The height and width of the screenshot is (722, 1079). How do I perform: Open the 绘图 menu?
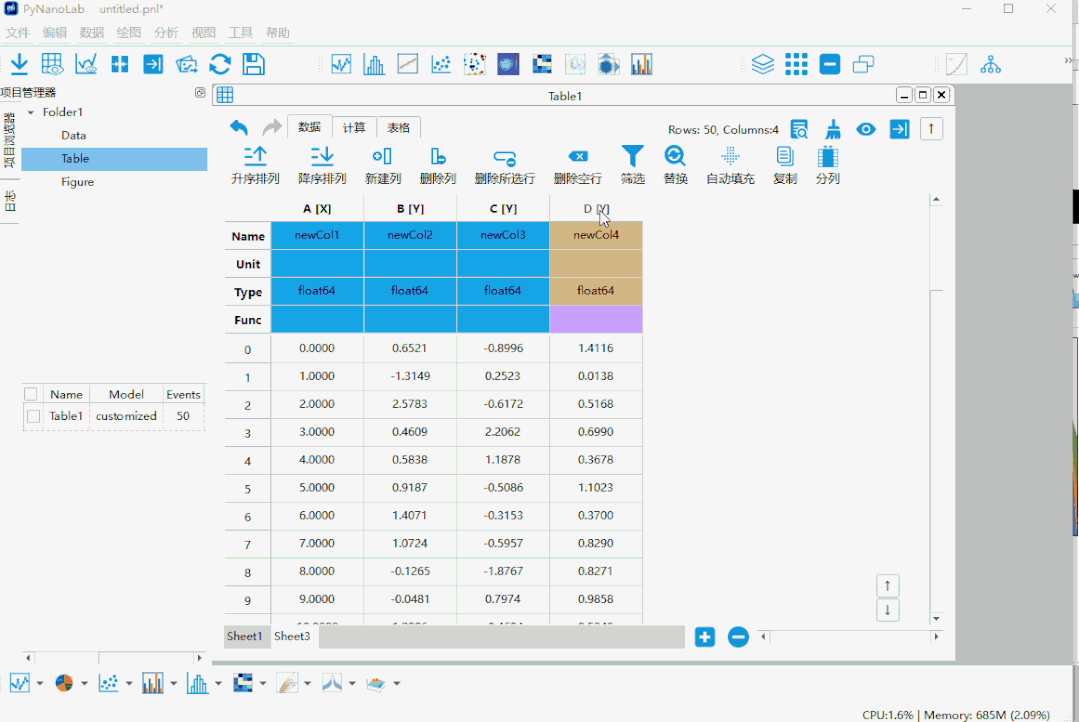pyautogui.click(x=129, y=32)
